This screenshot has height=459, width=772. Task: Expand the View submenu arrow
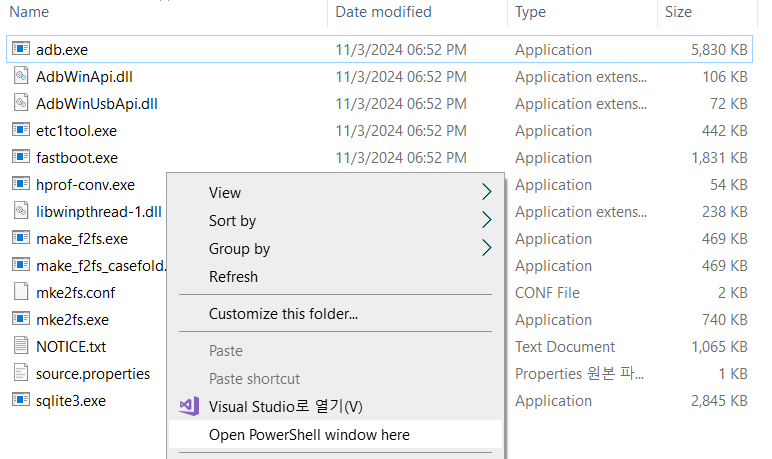click(x=487, y=192)
